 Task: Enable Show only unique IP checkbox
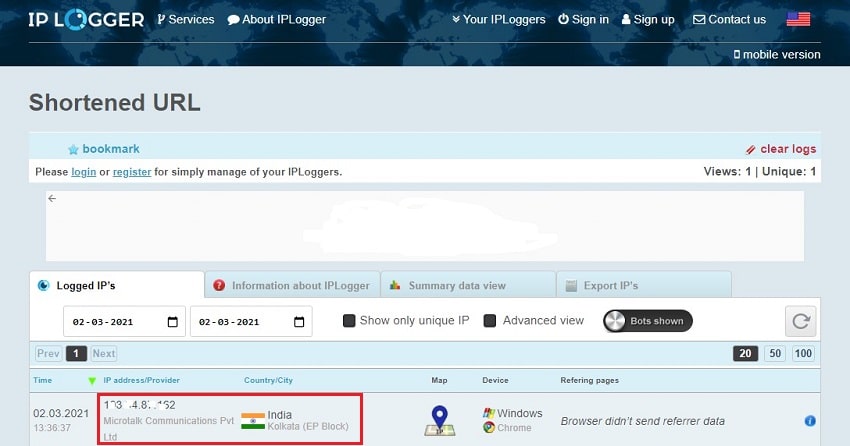point(349,321)
